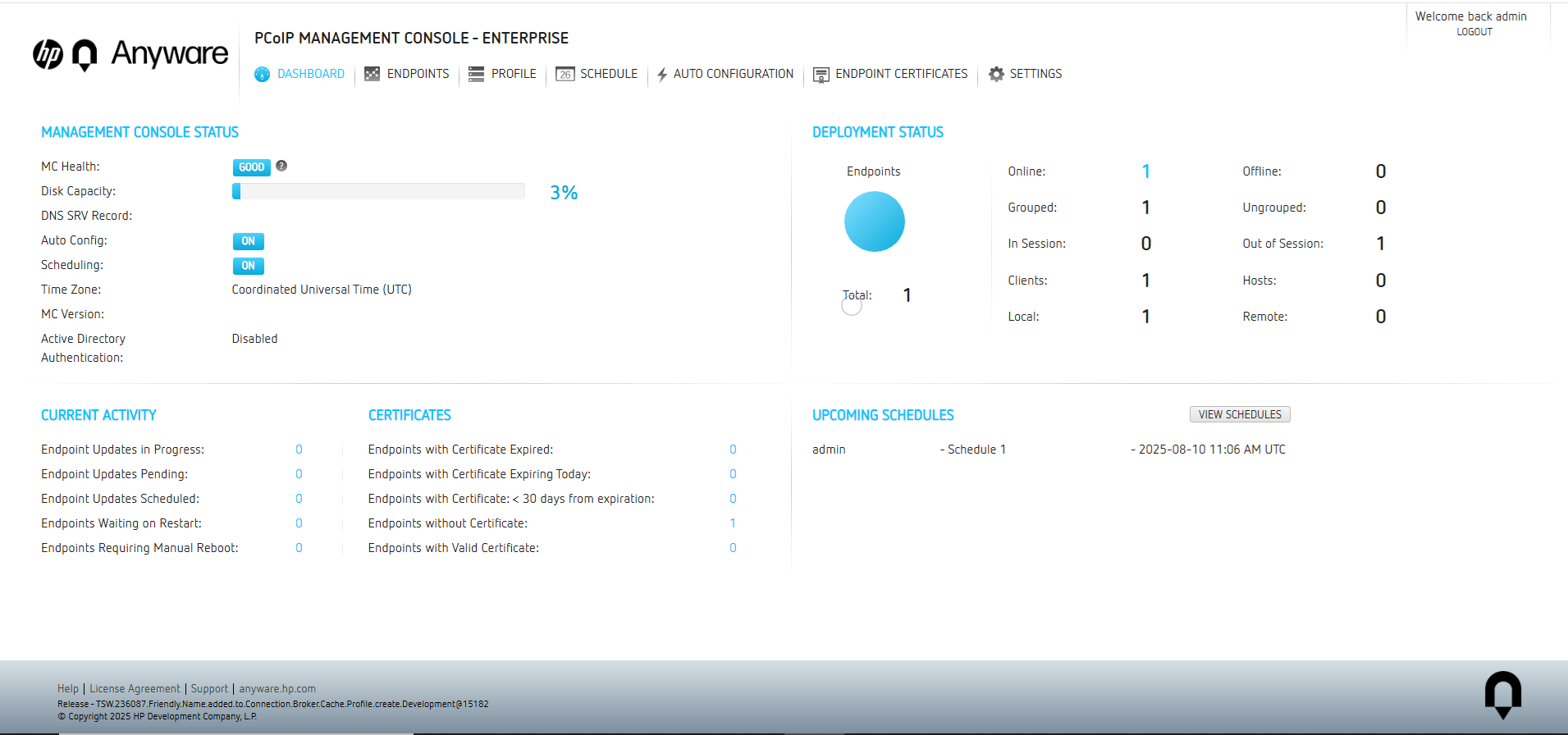Click the Release version text in footer

273,704
